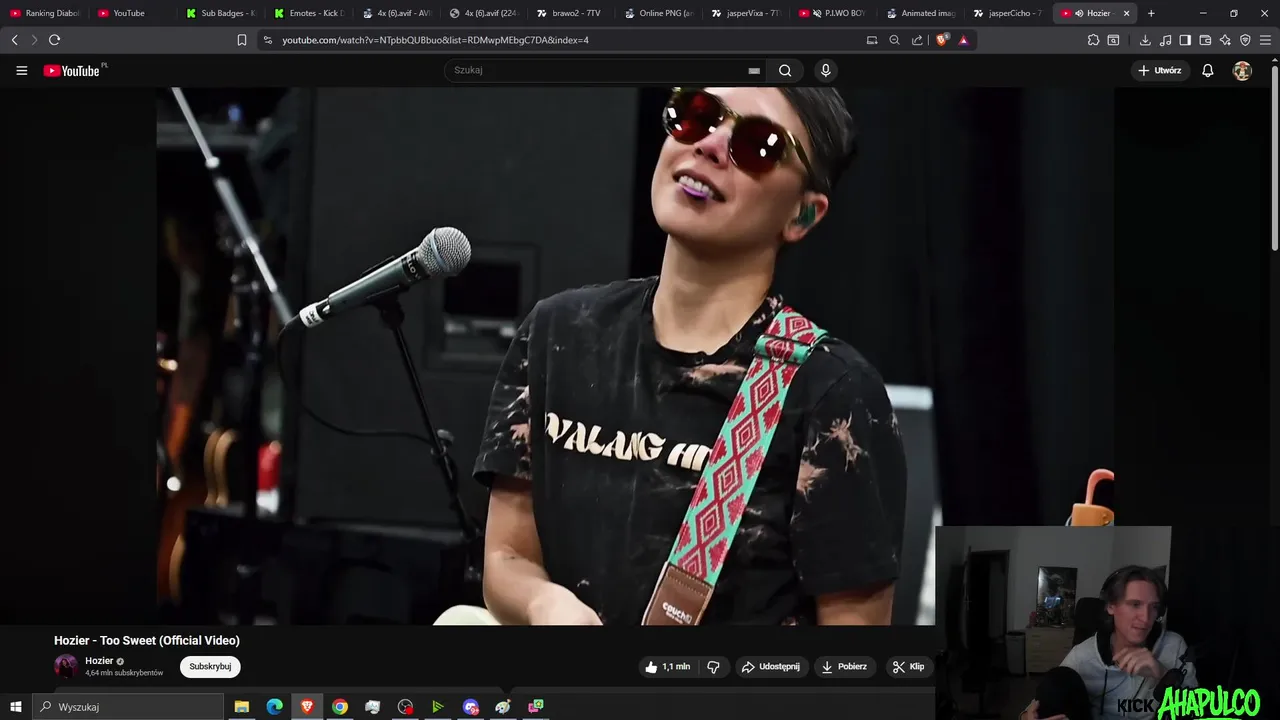
Task: Switch to the jasperCicho tab
Action: [x=1006, y=13]
